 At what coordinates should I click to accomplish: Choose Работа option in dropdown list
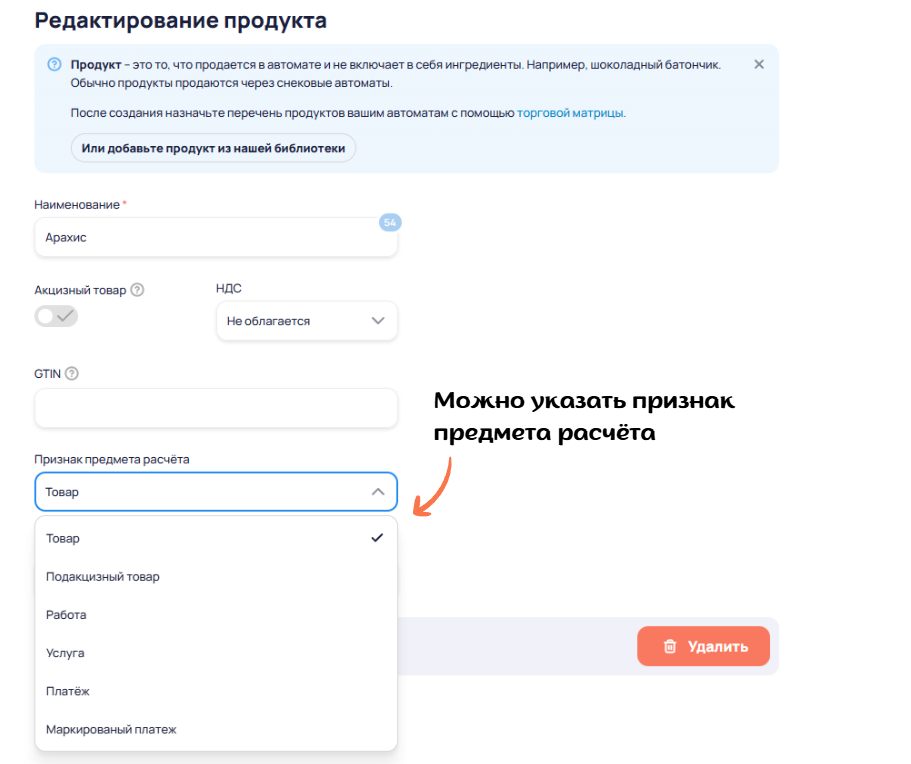click(66, 615)
